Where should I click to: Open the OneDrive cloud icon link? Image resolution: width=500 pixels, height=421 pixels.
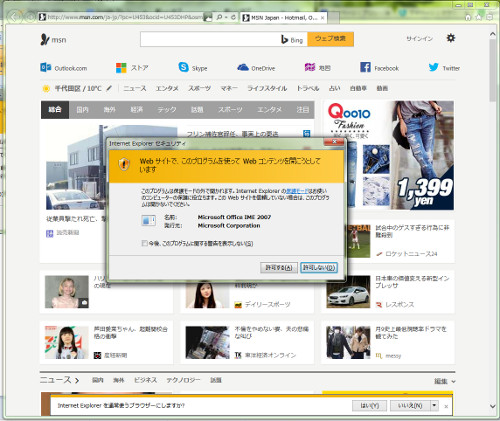pos(243,67)
